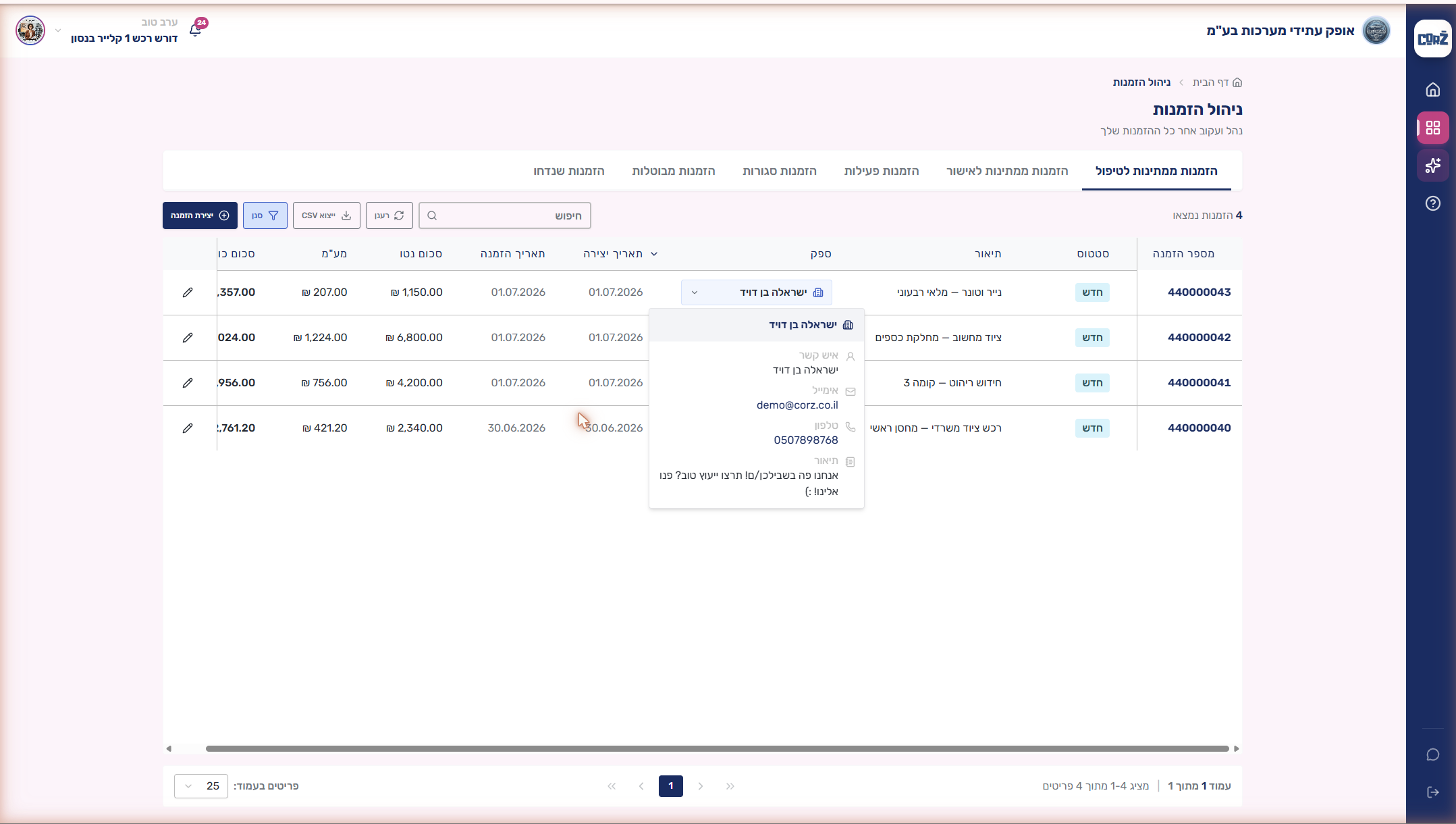The height and width of the screenshot is (824, 1456).
Task: Click description רכש ציוד משרדי – מחסן ראשי
Action: click(x=936, y=428)
